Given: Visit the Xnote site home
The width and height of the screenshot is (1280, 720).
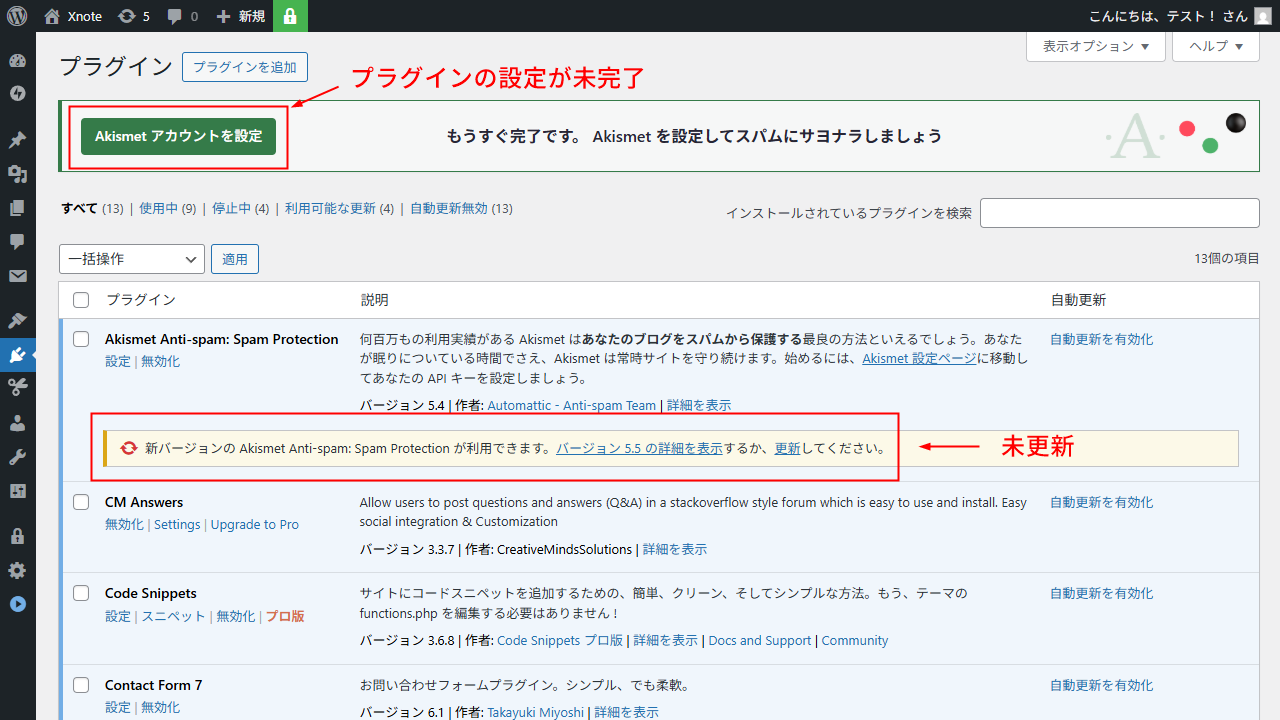Looking at the screenshot, I should pyautogui.click(x=74, y=16).
